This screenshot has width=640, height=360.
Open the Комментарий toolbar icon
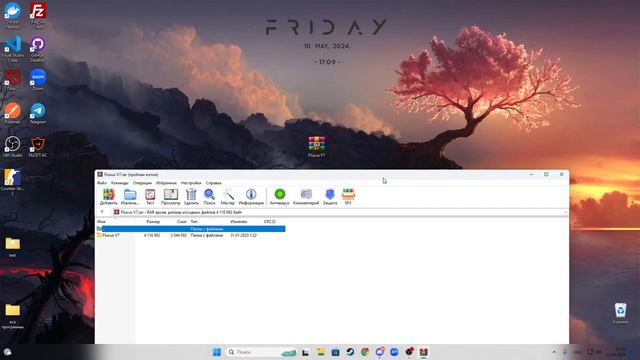[x=306, y=196]
